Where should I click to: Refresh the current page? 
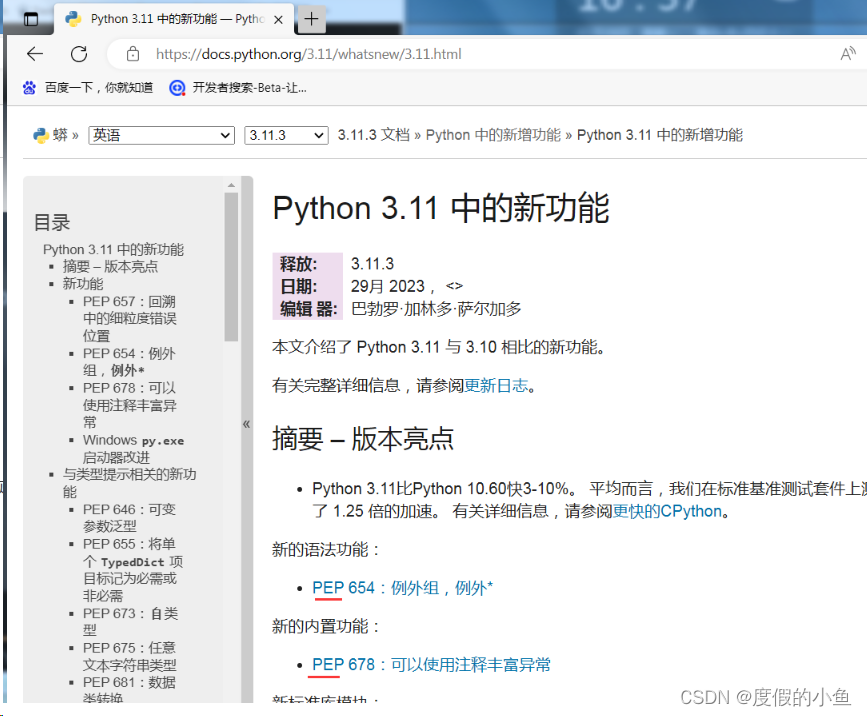pyautogui.click(x=79, y=54)
